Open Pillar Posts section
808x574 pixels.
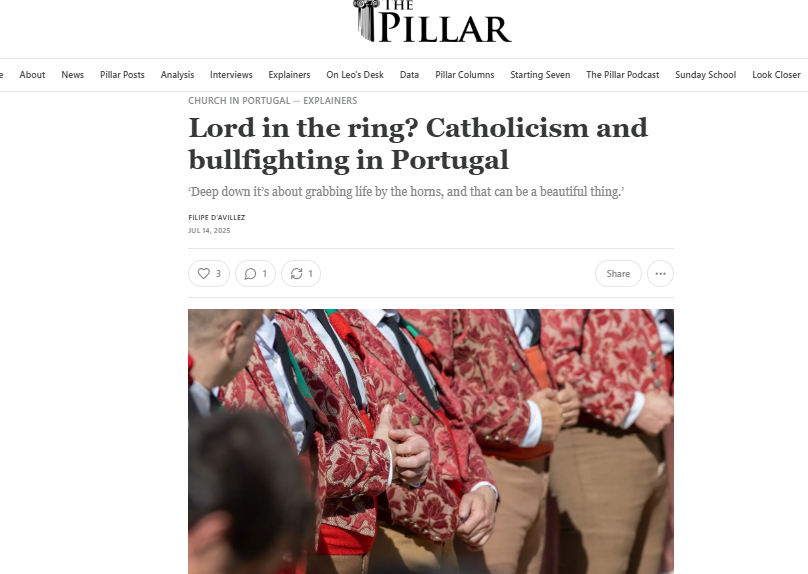pyautogui.click(x=122, y=75)
